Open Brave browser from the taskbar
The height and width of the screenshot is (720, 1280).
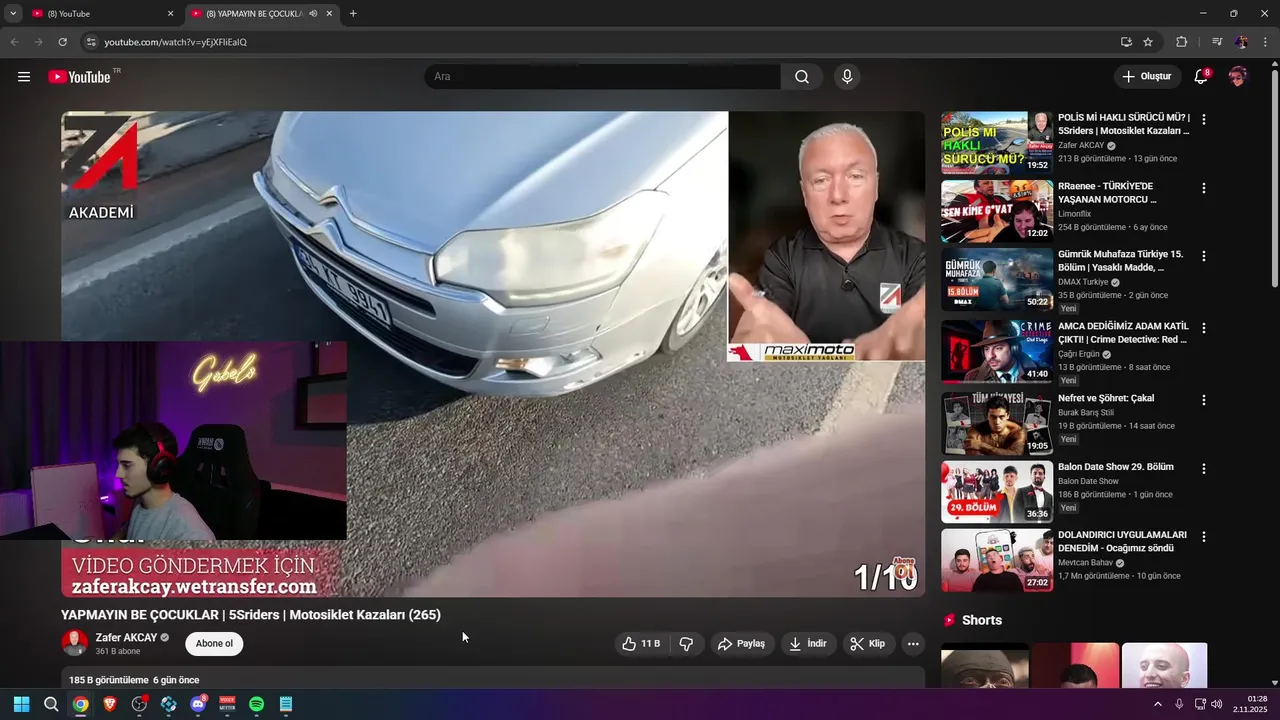110,704
